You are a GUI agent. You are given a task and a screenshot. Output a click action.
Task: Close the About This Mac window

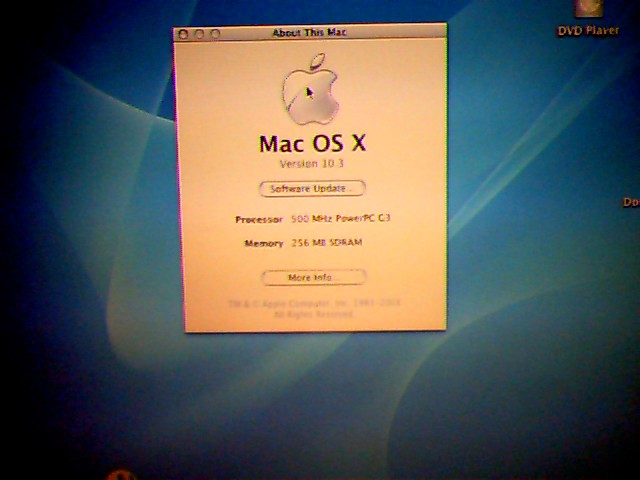183,35
